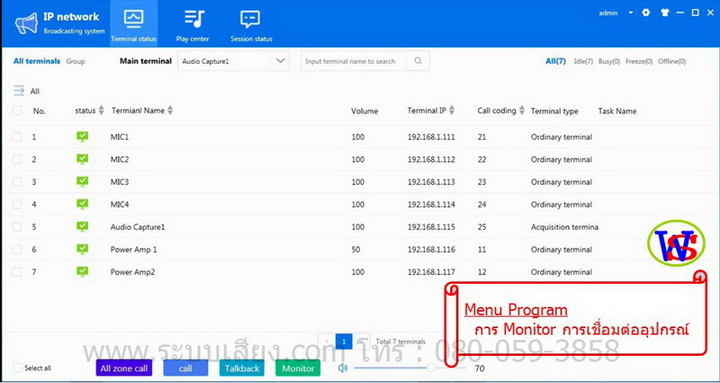Sort by Terminal IP column arrows

[452, 110]
